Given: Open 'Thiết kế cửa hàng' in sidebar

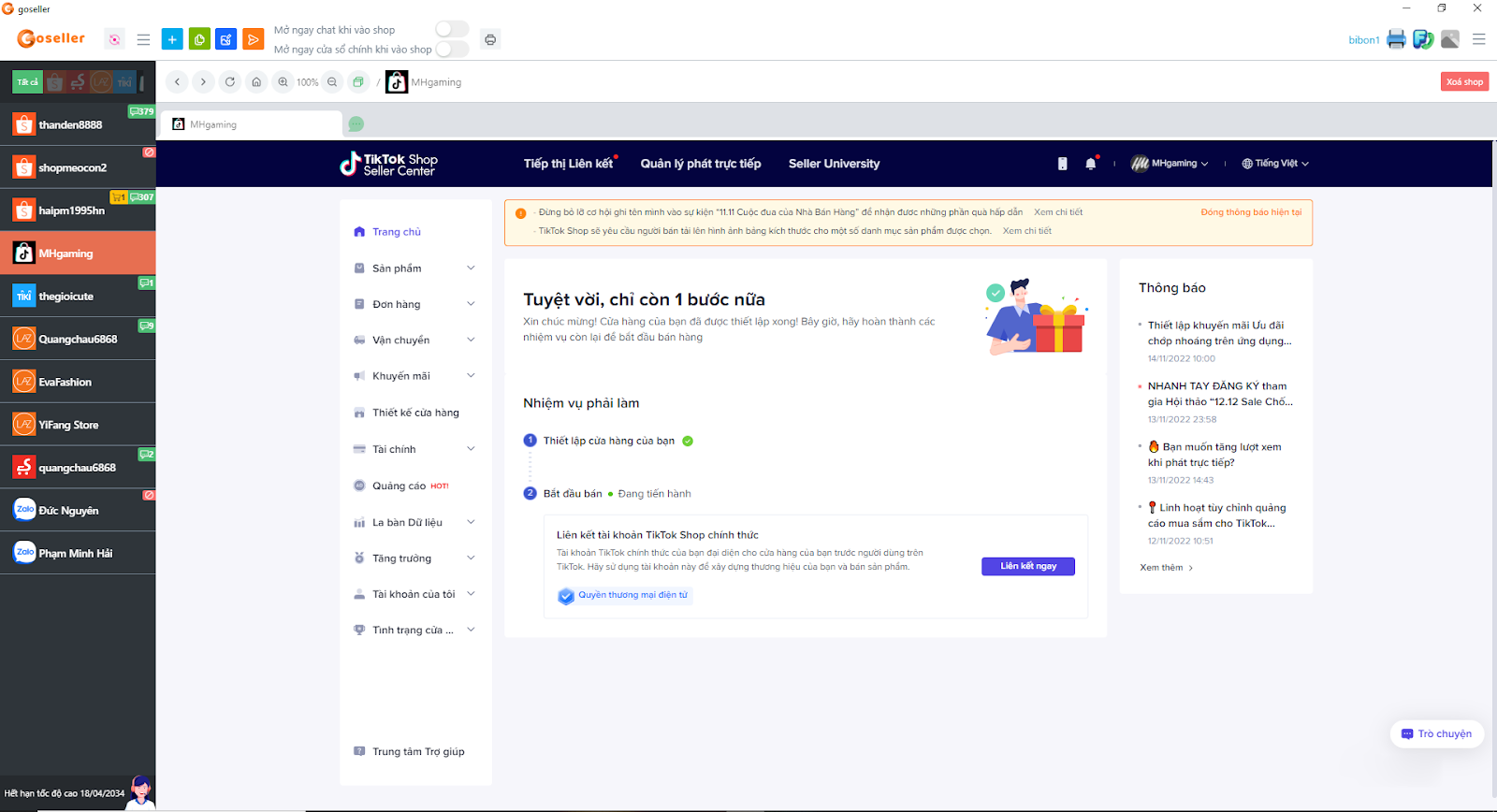Looking at the screenshot, I should pos(415,413).
